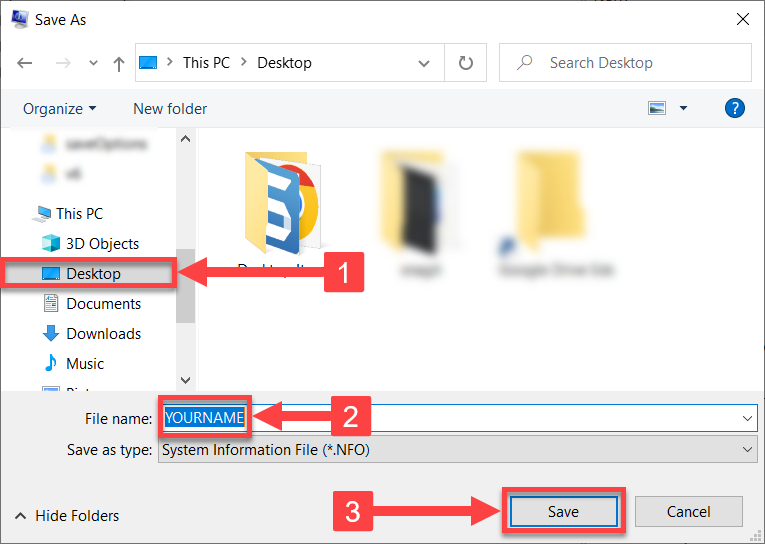Open the view options dropdown arrow
The width and height of the screenshot is (765, 544).
point(684,108)
